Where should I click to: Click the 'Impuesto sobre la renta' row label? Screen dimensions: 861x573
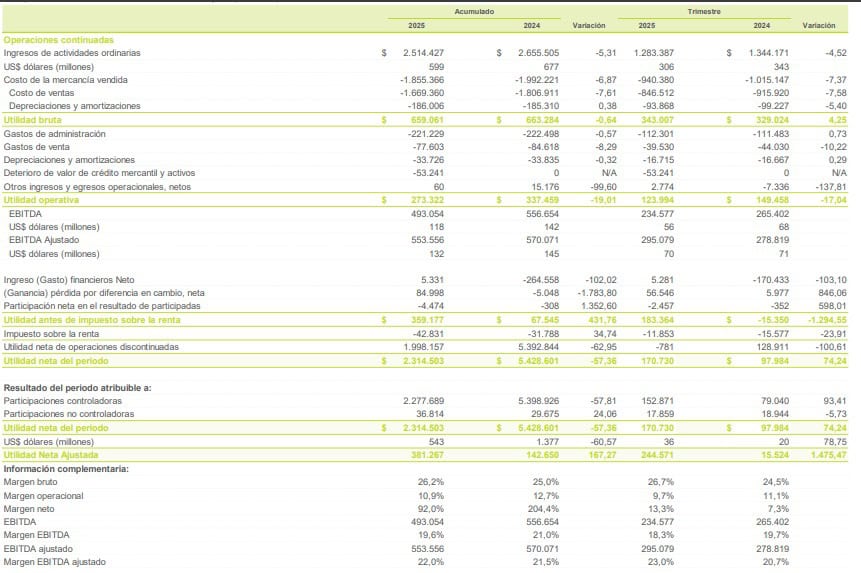(x=51, y=334)
